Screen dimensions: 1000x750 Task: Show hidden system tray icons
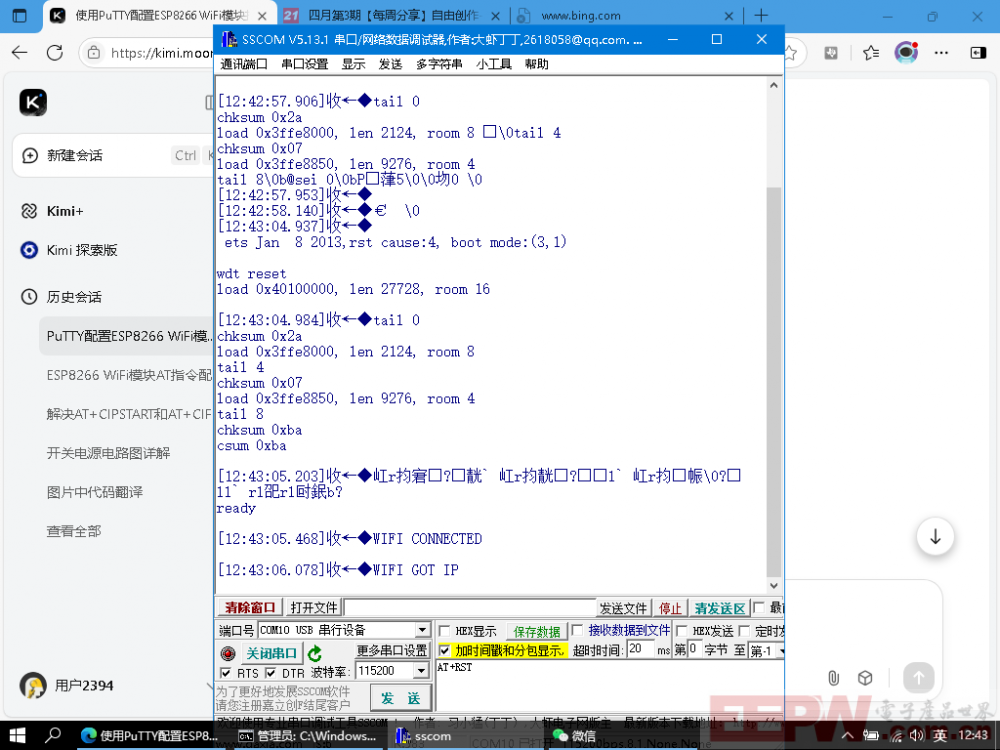coord(847,735)
